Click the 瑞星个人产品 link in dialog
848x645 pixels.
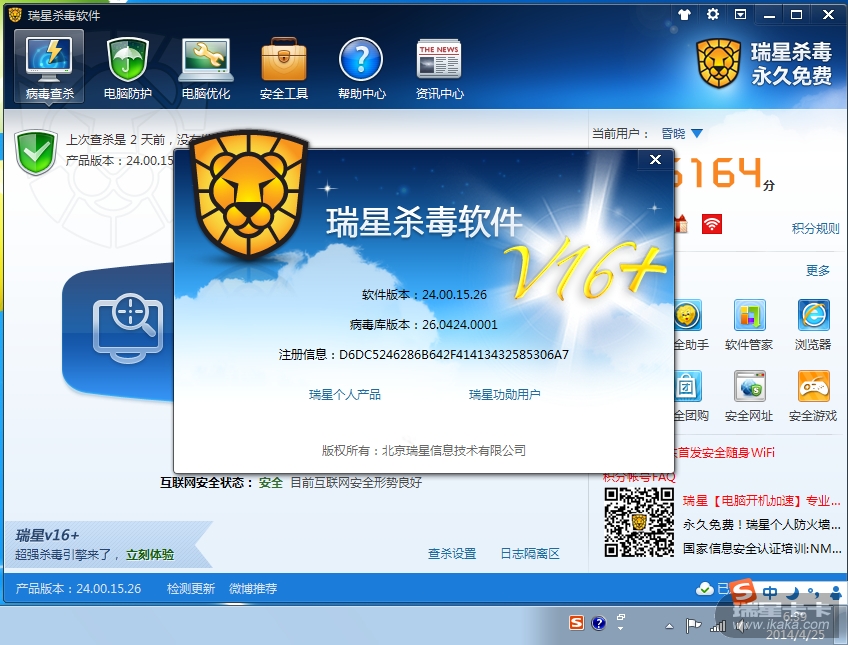click(344, 395)
